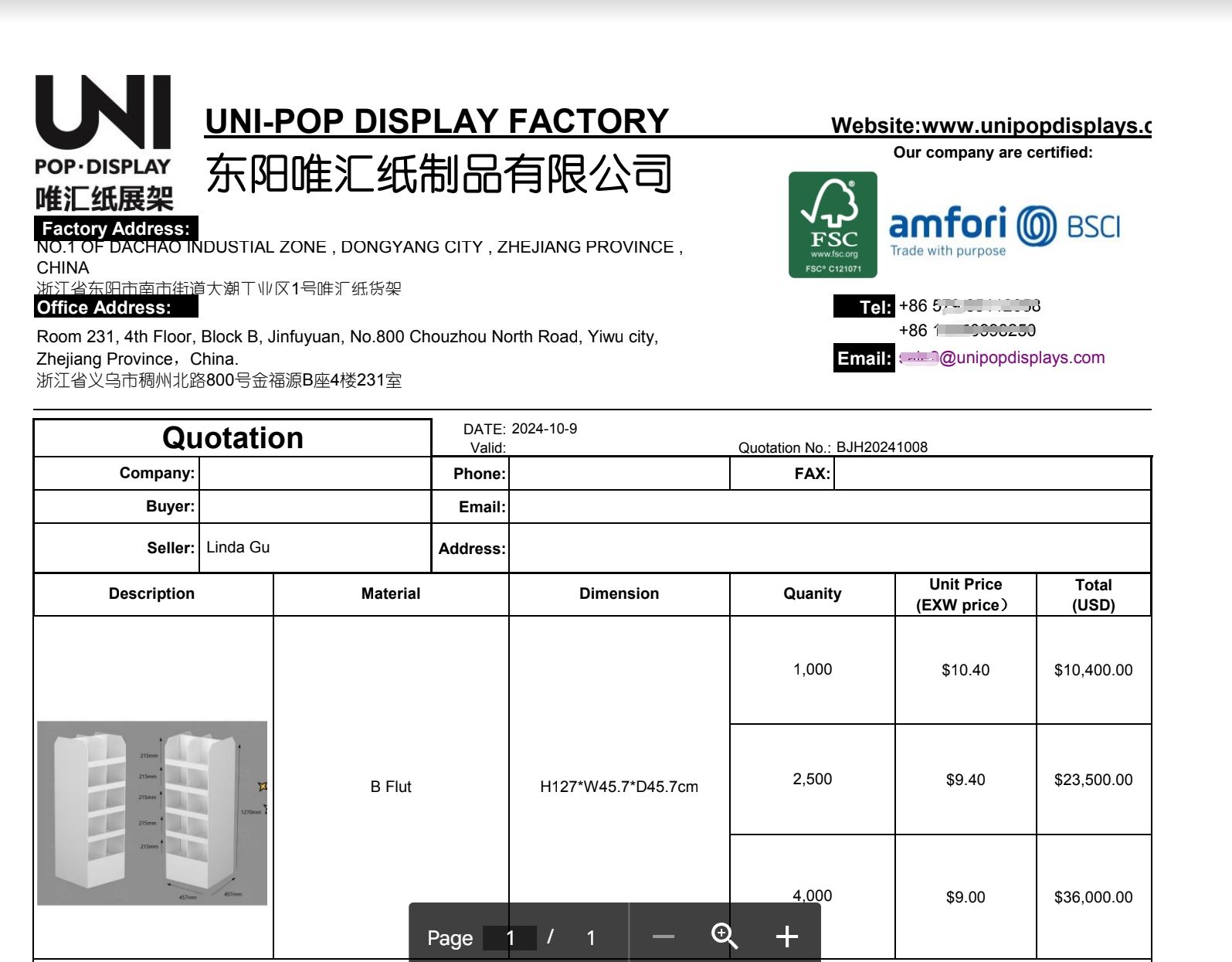Screen dimensions: 1232x962
Task: Select quotation number 'BJH20241008'
Action: (x=881, y=447)
